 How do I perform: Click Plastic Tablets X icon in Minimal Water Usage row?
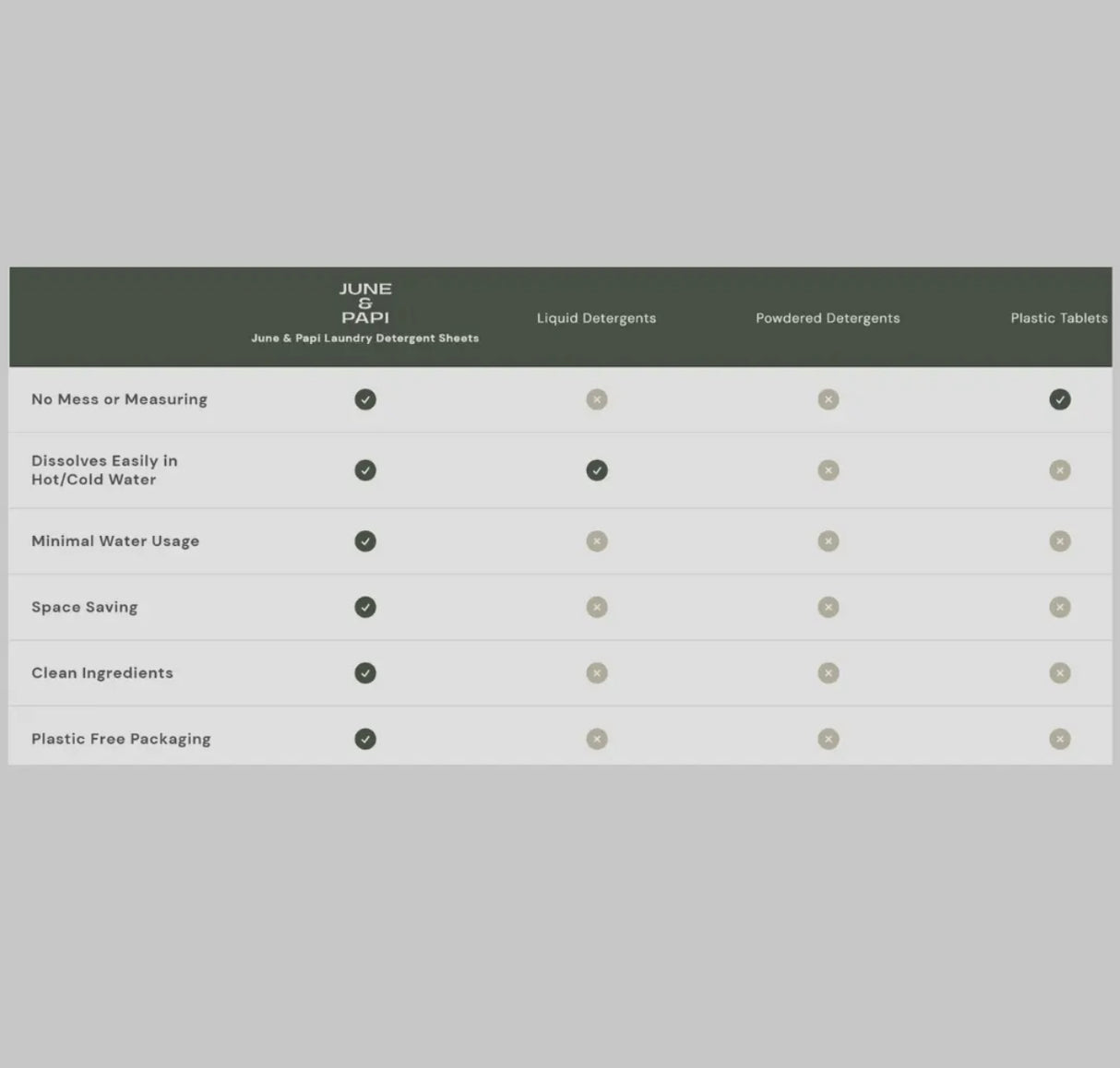(1059, 541)
